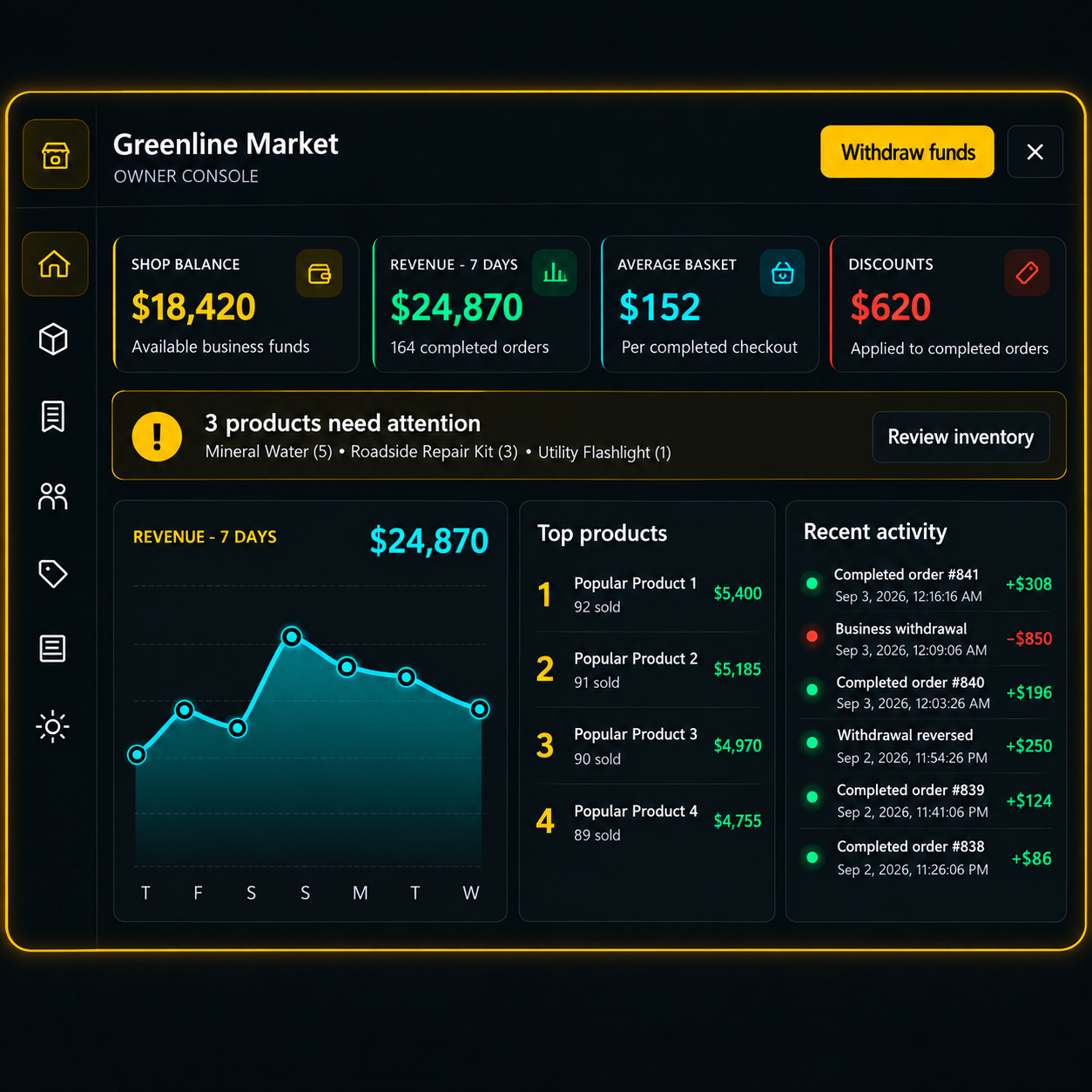
Task: Click the -$850 withdrawal amount
Action: (1029, 638)
